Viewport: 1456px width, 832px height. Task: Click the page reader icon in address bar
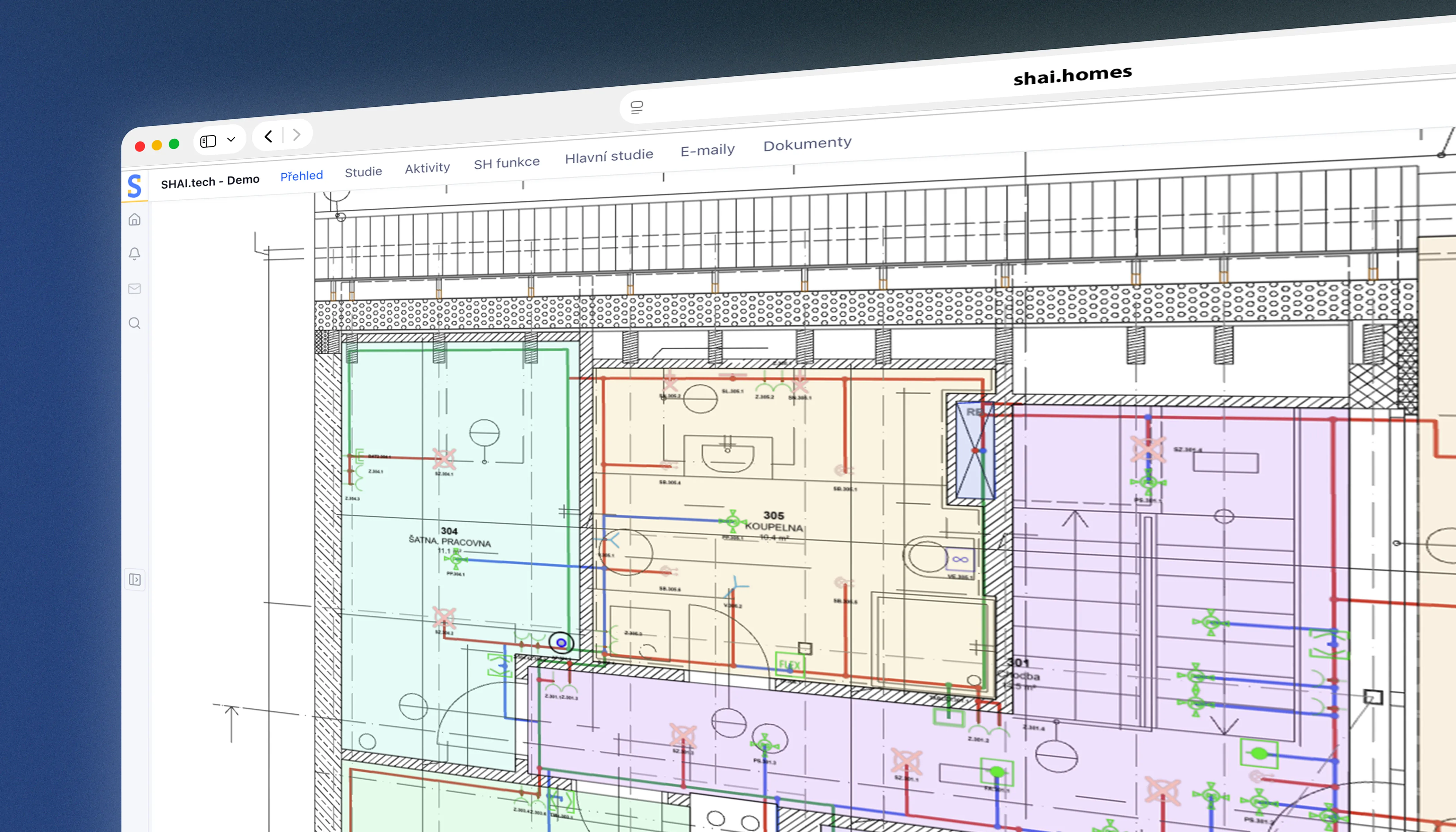pyautogui.click(x=636, y=107)
